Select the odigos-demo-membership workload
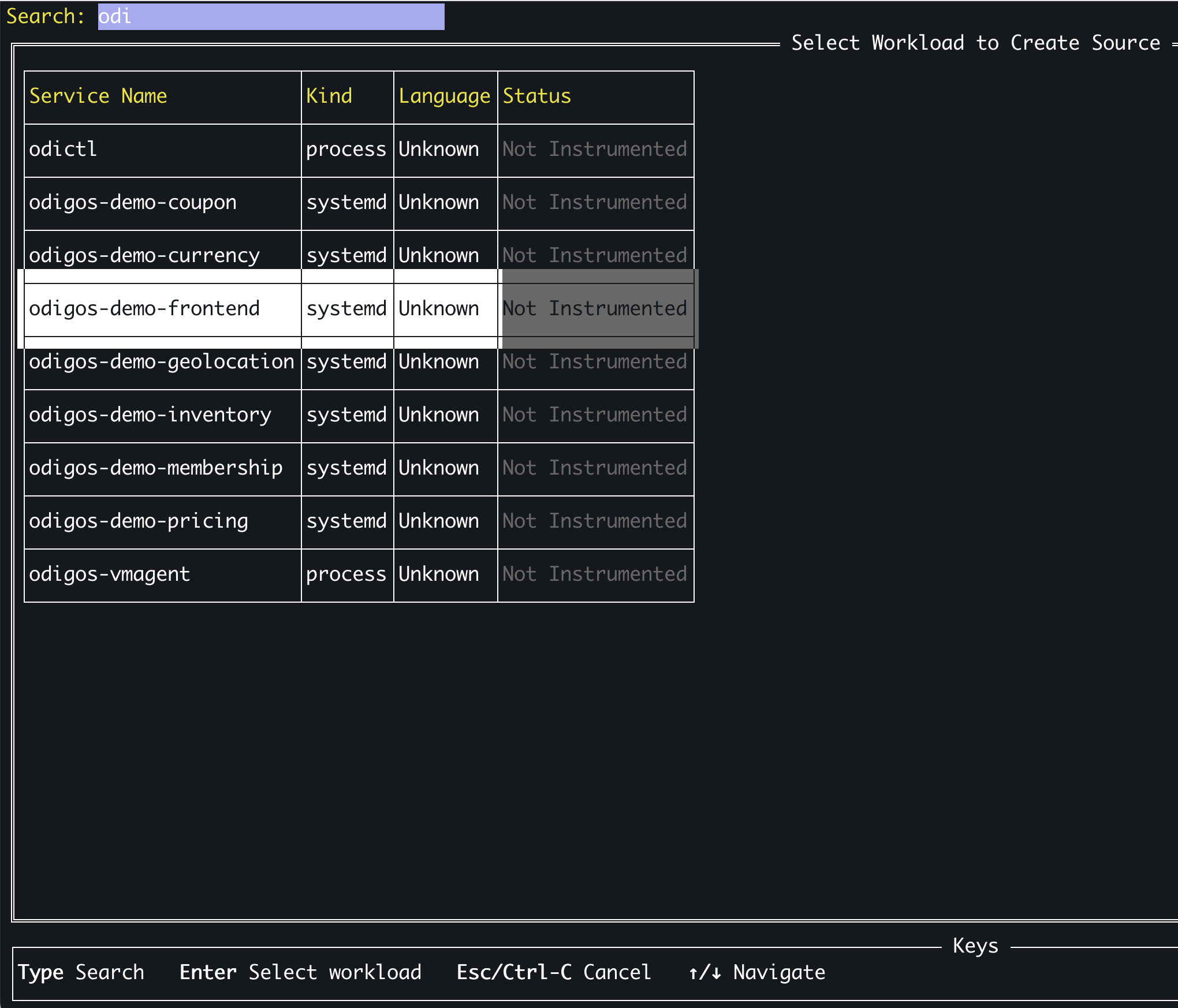This screenshot has width=1178, height=1008. tap(156, 468)
